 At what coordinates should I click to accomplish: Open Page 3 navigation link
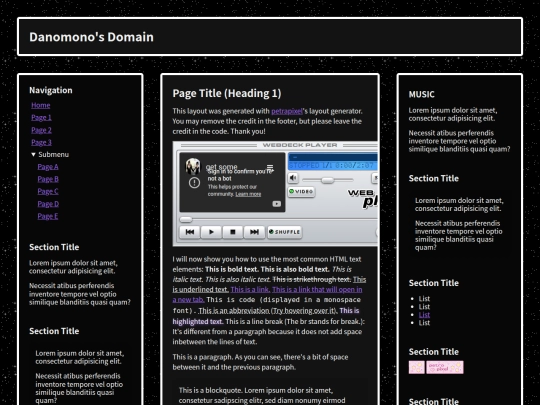point(41,143)
